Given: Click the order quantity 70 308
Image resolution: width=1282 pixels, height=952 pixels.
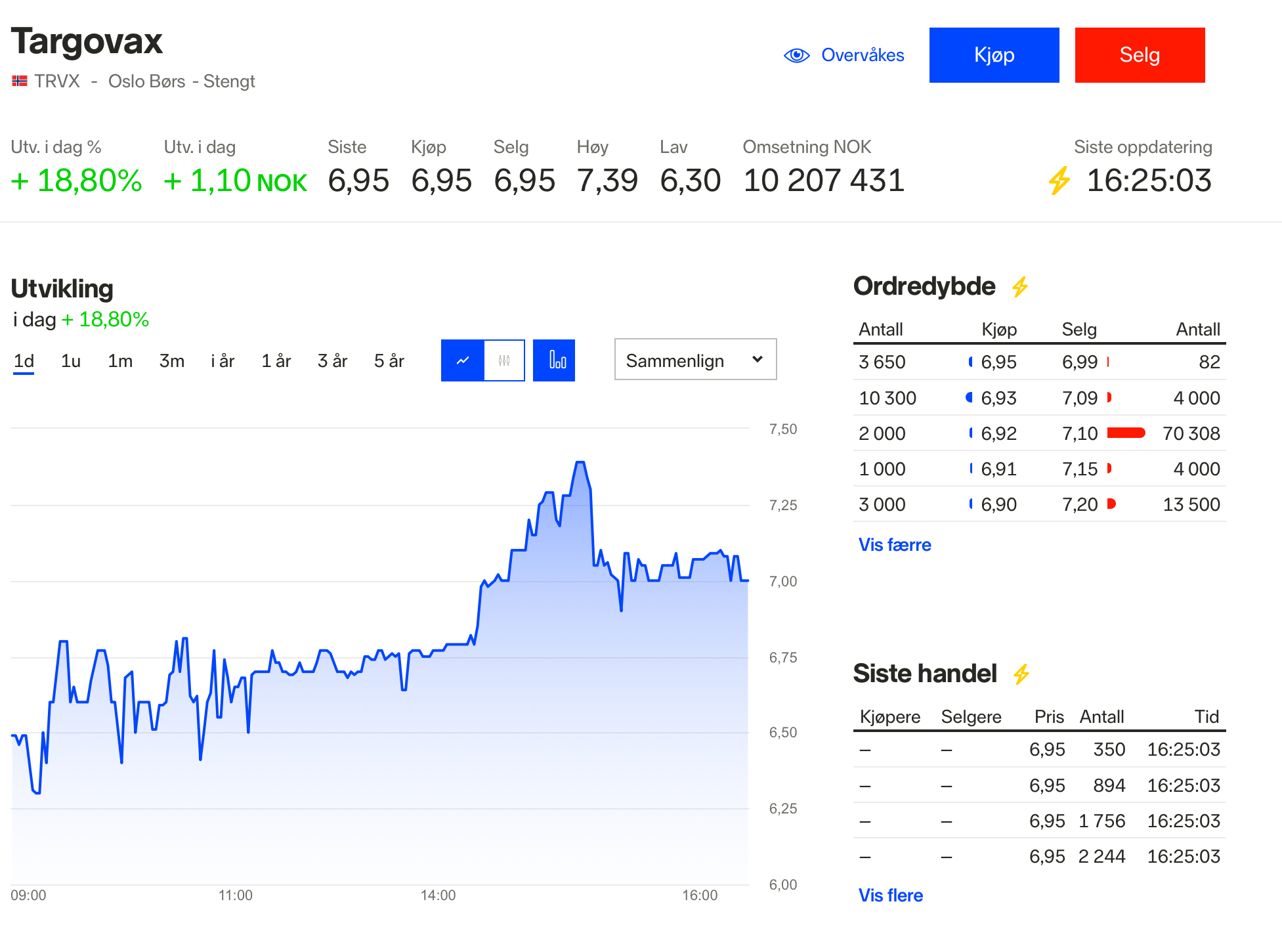Looking at the screenshot, I should click(1191, 433).
